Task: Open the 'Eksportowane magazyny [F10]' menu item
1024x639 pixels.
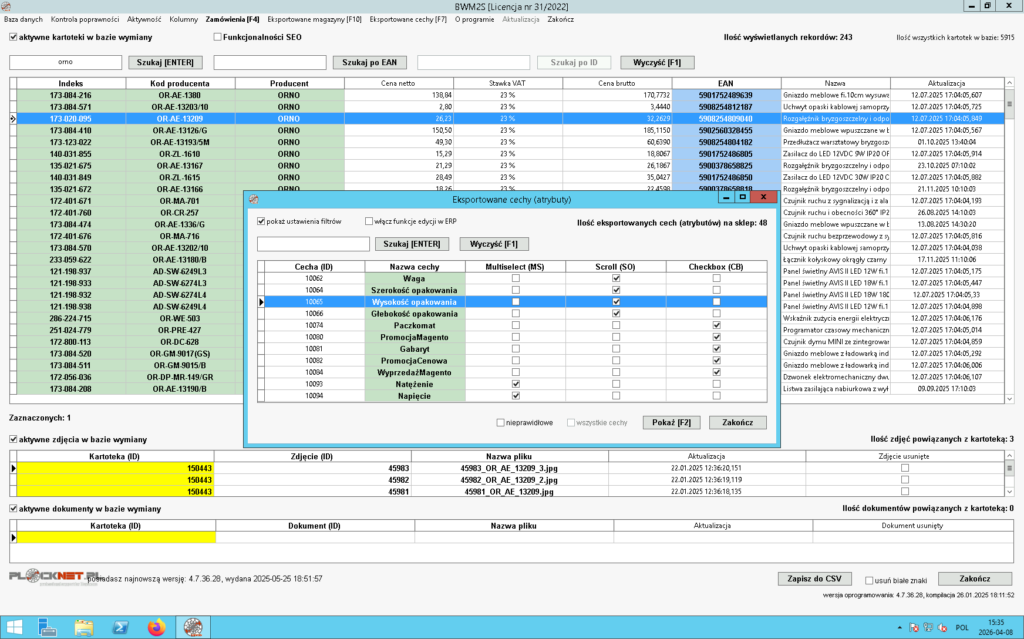Action: pyautogui.click(x=315, y=19)
